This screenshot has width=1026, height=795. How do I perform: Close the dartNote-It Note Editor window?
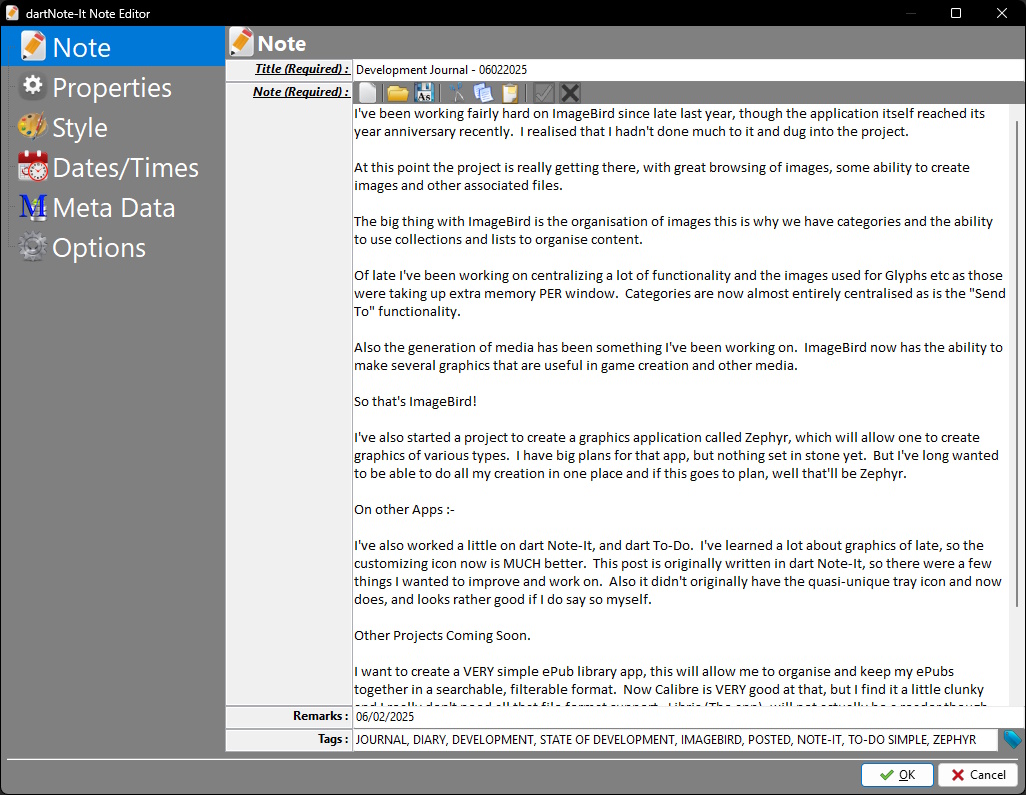pyautogui.click(x=1002, y=13)
